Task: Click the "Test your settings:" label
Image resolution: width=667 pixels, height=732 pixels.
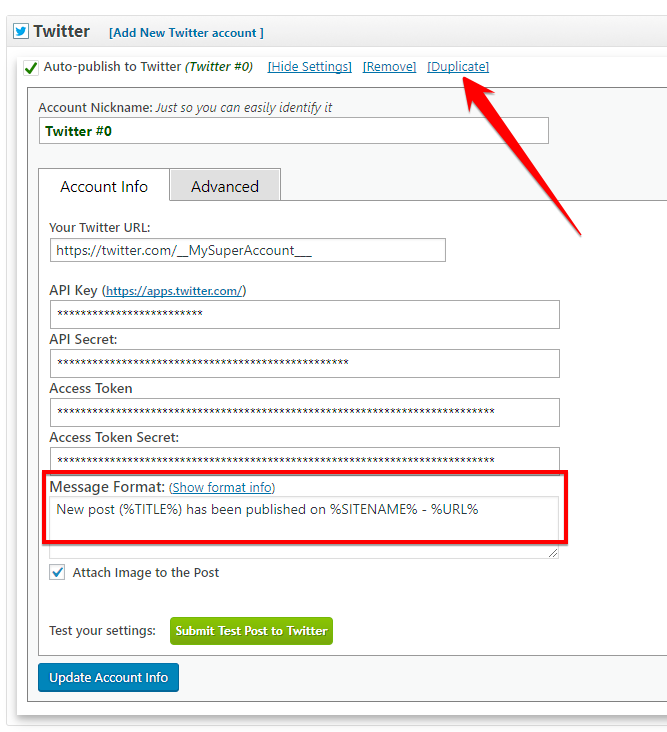Action: pos(102,631)
